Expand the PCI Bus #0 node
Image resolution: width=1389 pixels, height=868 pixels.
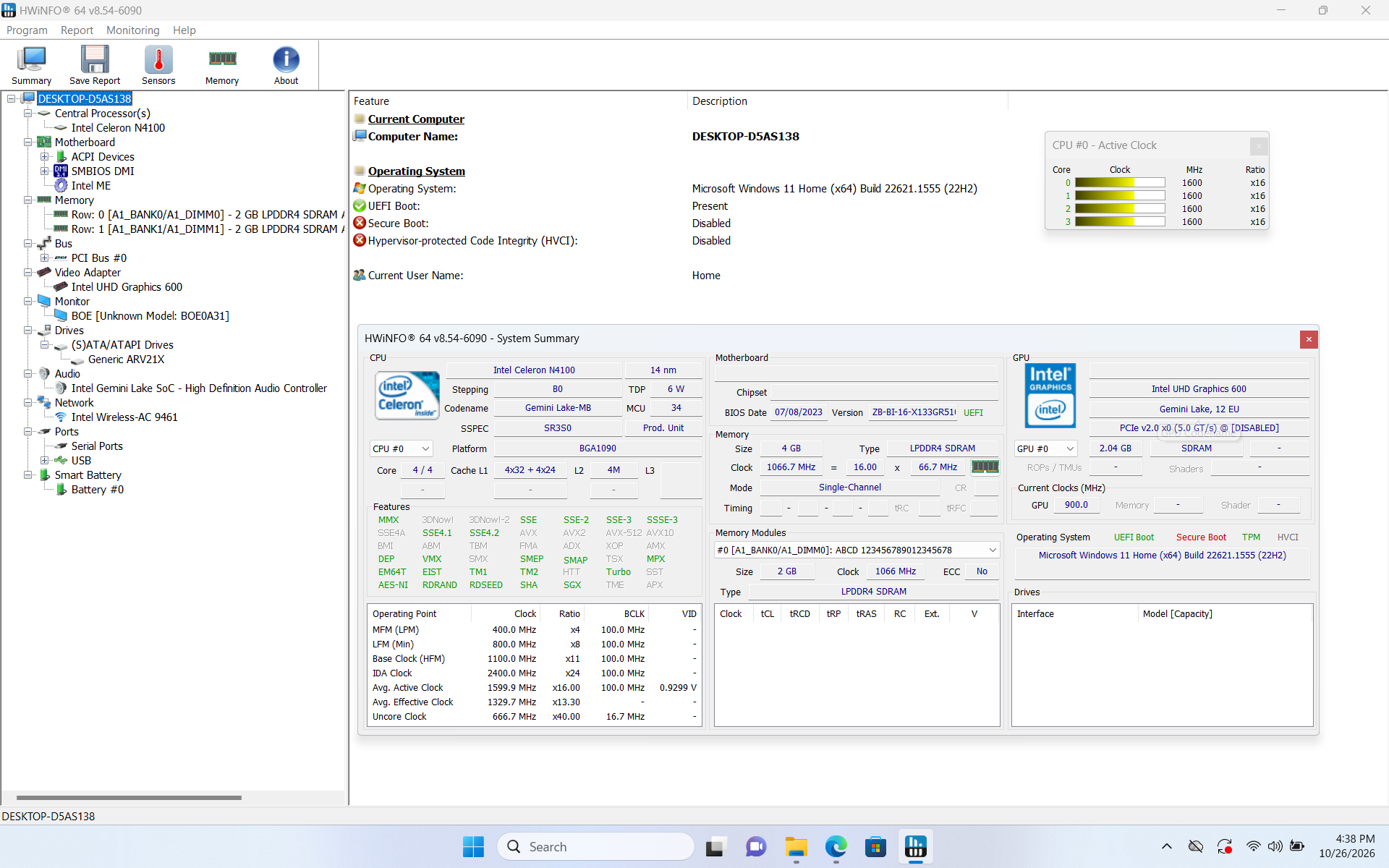(x=44, y=258)
